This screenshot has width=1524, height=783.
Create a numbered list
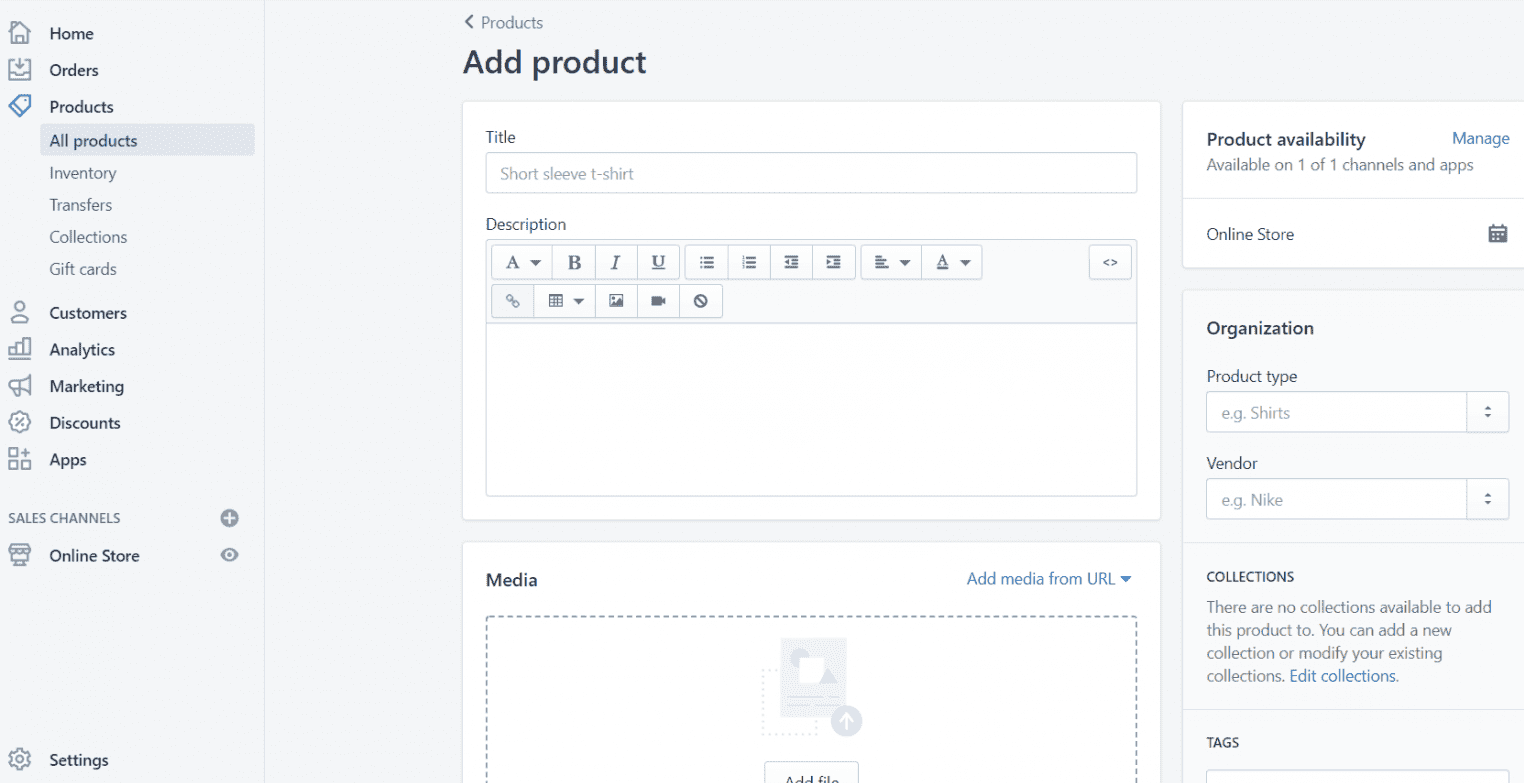pos(748,261)
